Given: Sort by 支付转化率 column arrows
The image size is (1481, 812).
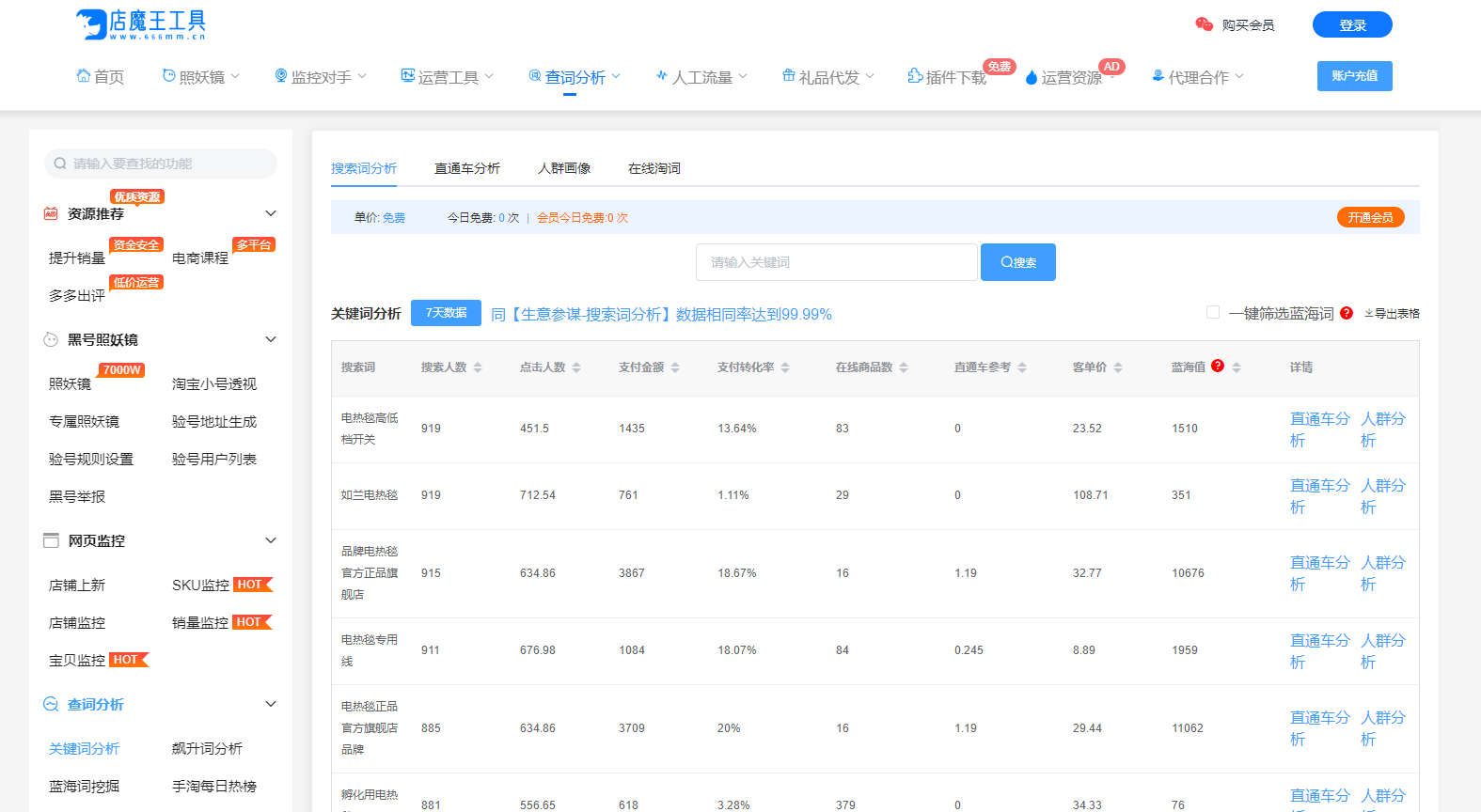Looking at the screenshot, I should click(x=785, y=367).
